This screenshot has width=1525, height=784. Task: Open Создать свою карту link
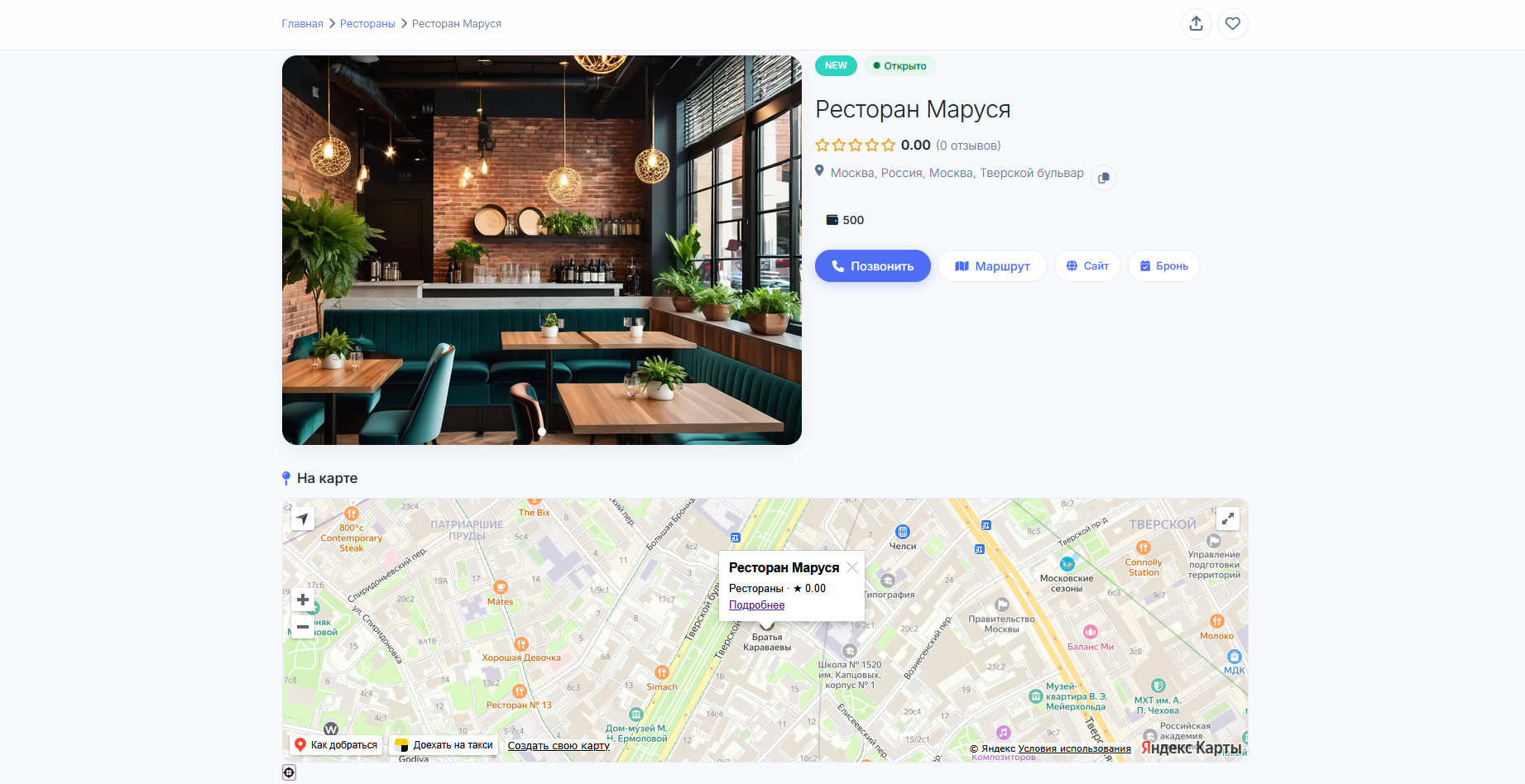coord(559,746)
